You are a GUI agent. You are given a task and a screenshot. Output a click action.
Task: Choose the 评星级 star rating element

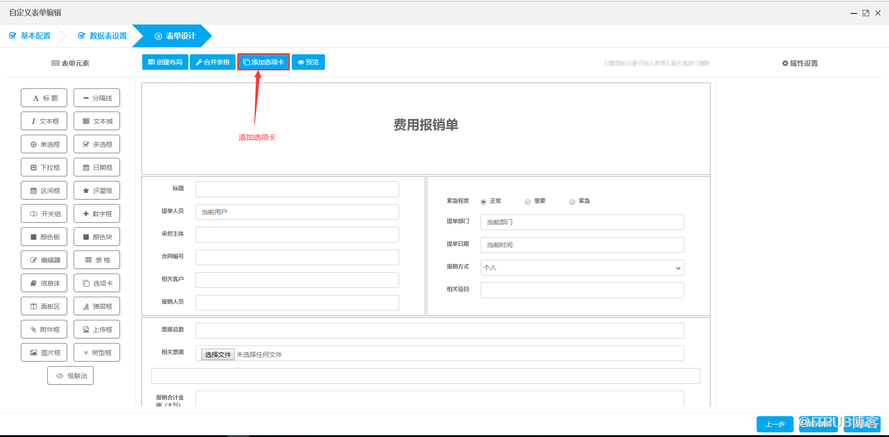coord(97,191)
